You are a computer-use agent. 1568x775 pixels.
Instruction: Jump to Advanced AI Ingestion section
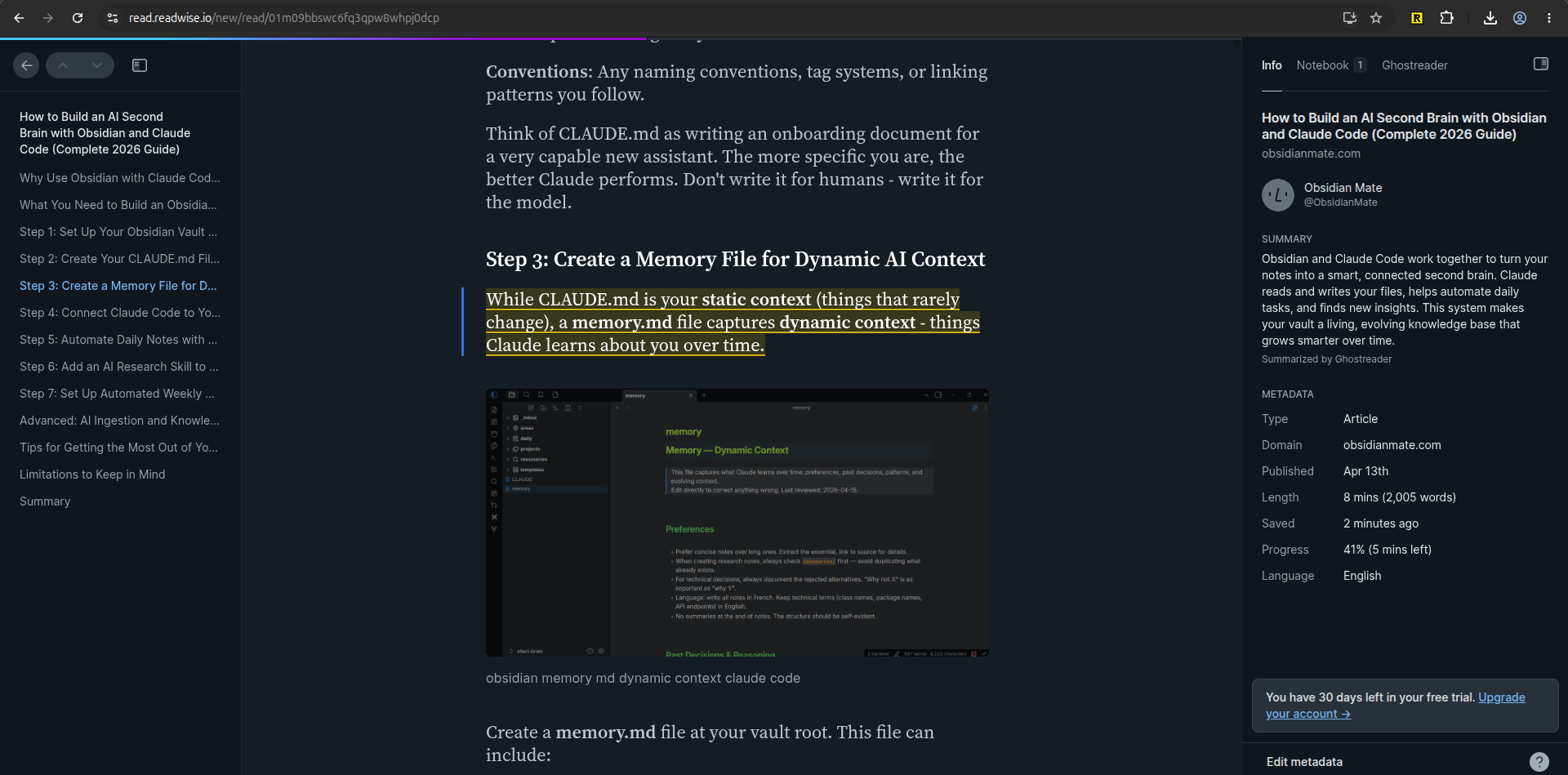pyautogui.click(x=119, y=421)
